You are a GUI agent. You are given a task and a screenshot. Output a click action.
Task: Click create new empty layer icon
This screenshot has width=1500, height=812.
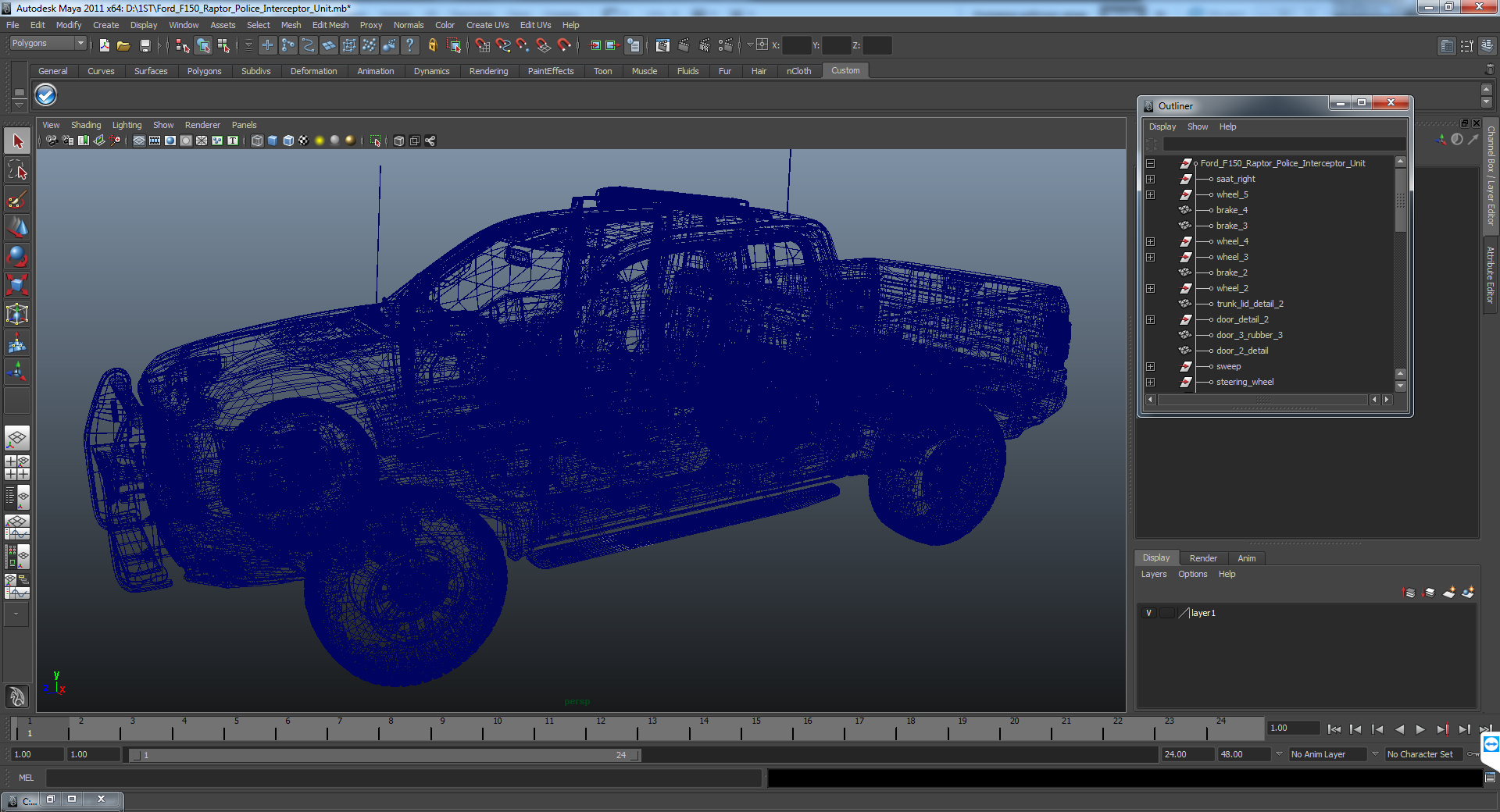click(x=1449, y=593)
